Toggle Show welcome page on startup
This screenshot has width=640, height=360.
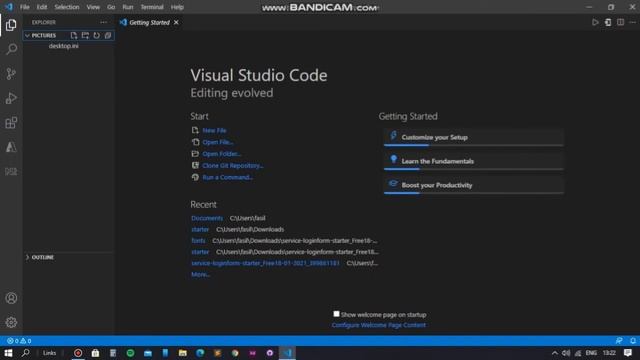tap(336, 314)
